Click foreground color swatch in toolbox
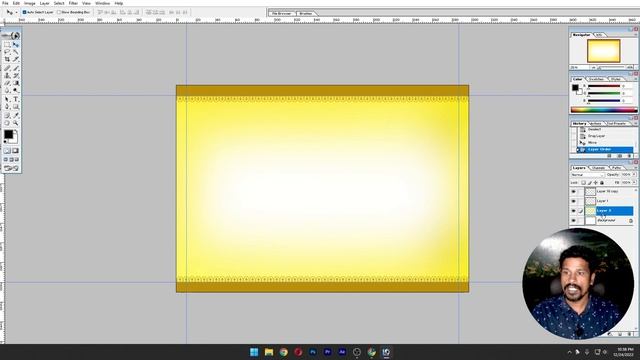The width and height of the screenshot is (640, 360). coord(8,134)
